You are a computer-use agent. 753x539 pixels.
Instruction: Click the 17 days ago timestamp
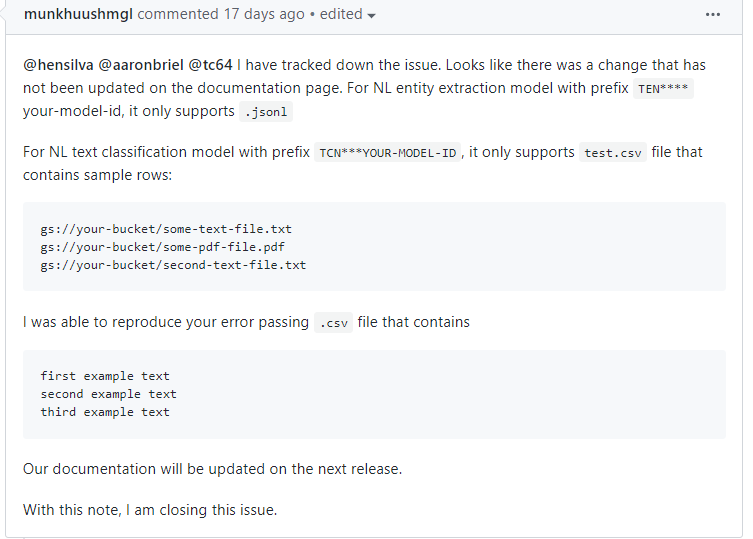point(264,14)
